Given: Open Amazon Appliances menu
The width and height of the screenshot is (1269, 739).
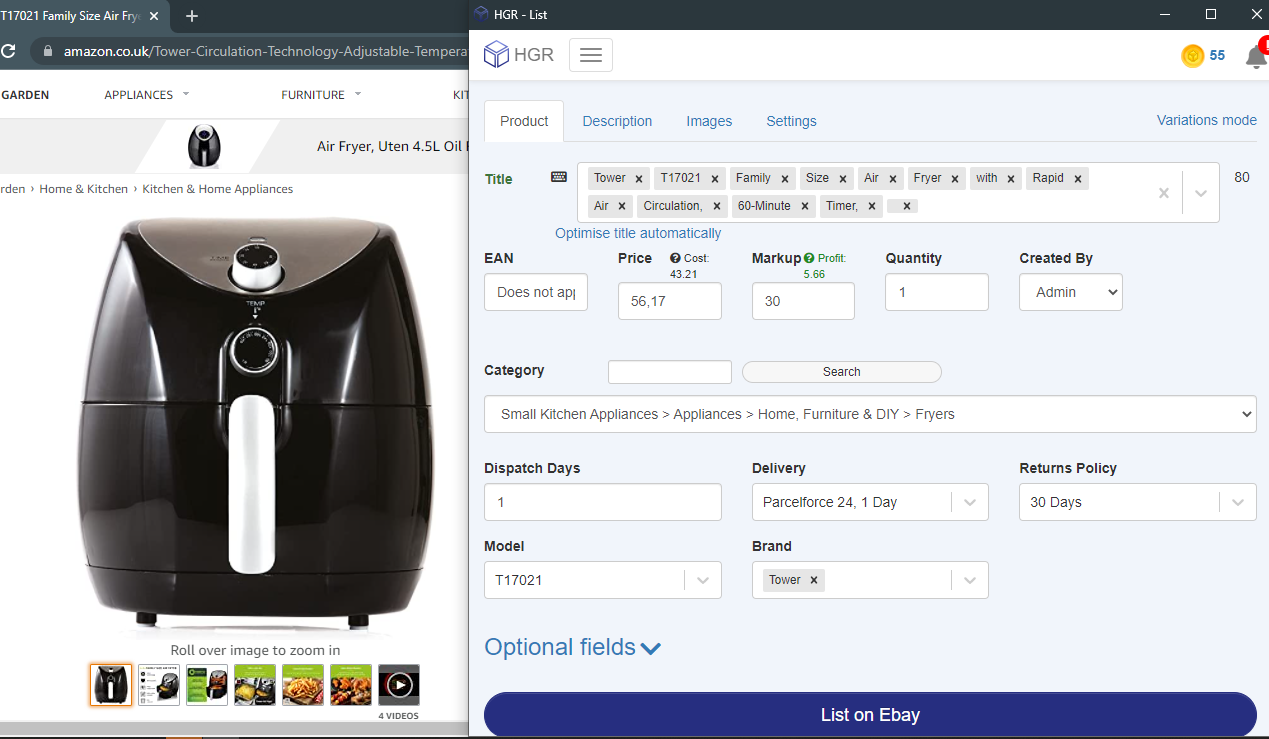Looking at the screenshot, I should 146,95.
